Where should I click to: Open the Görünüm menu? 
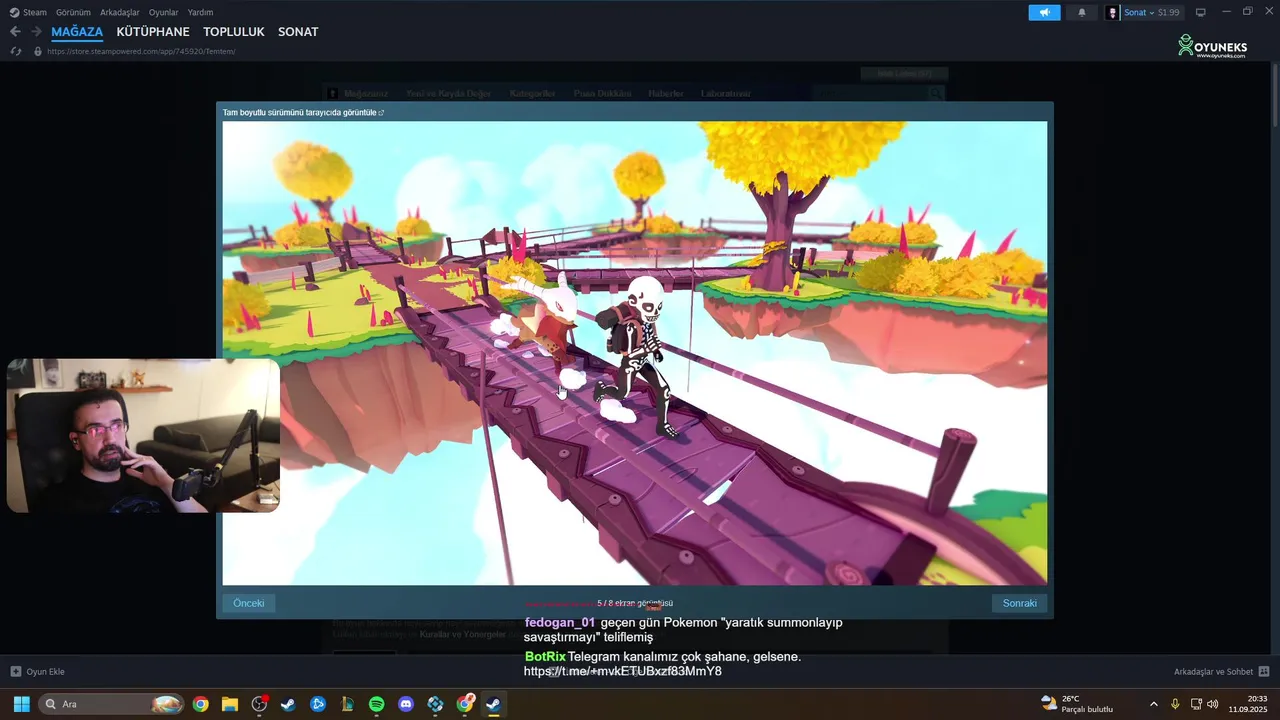coord(73,12)
